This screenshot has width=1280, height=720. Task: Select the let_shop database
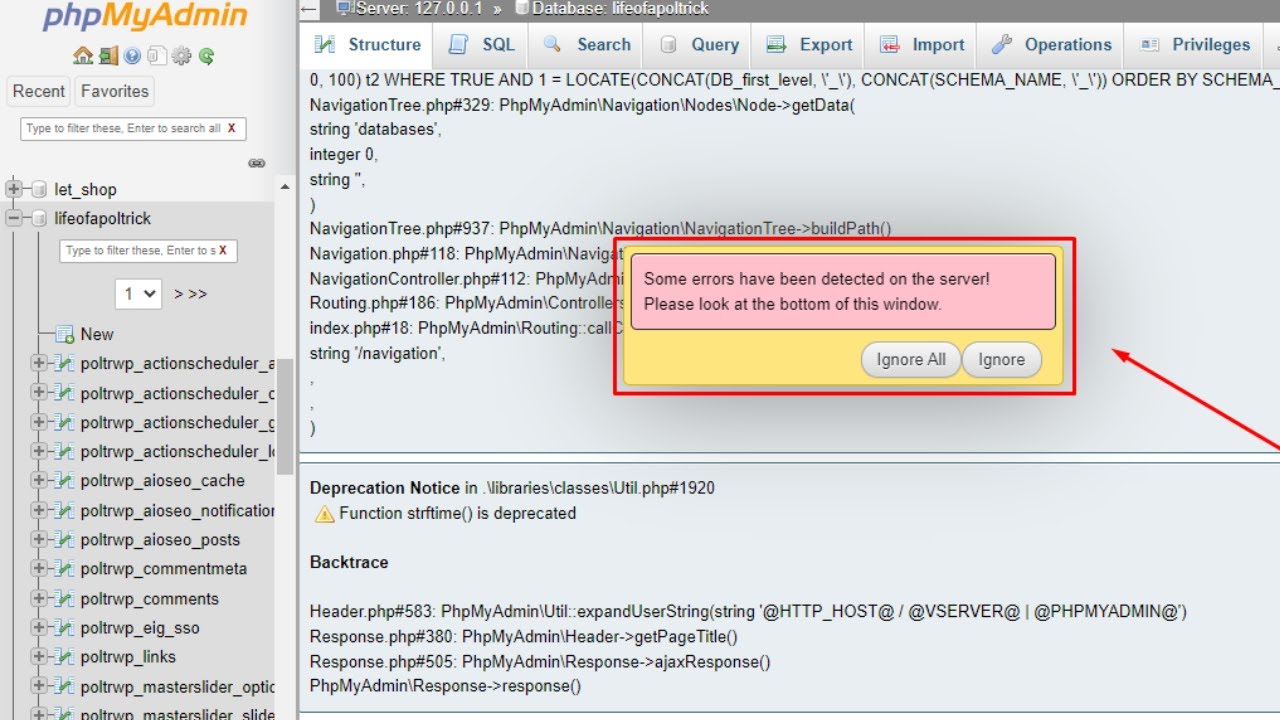[x=85, y=189]
